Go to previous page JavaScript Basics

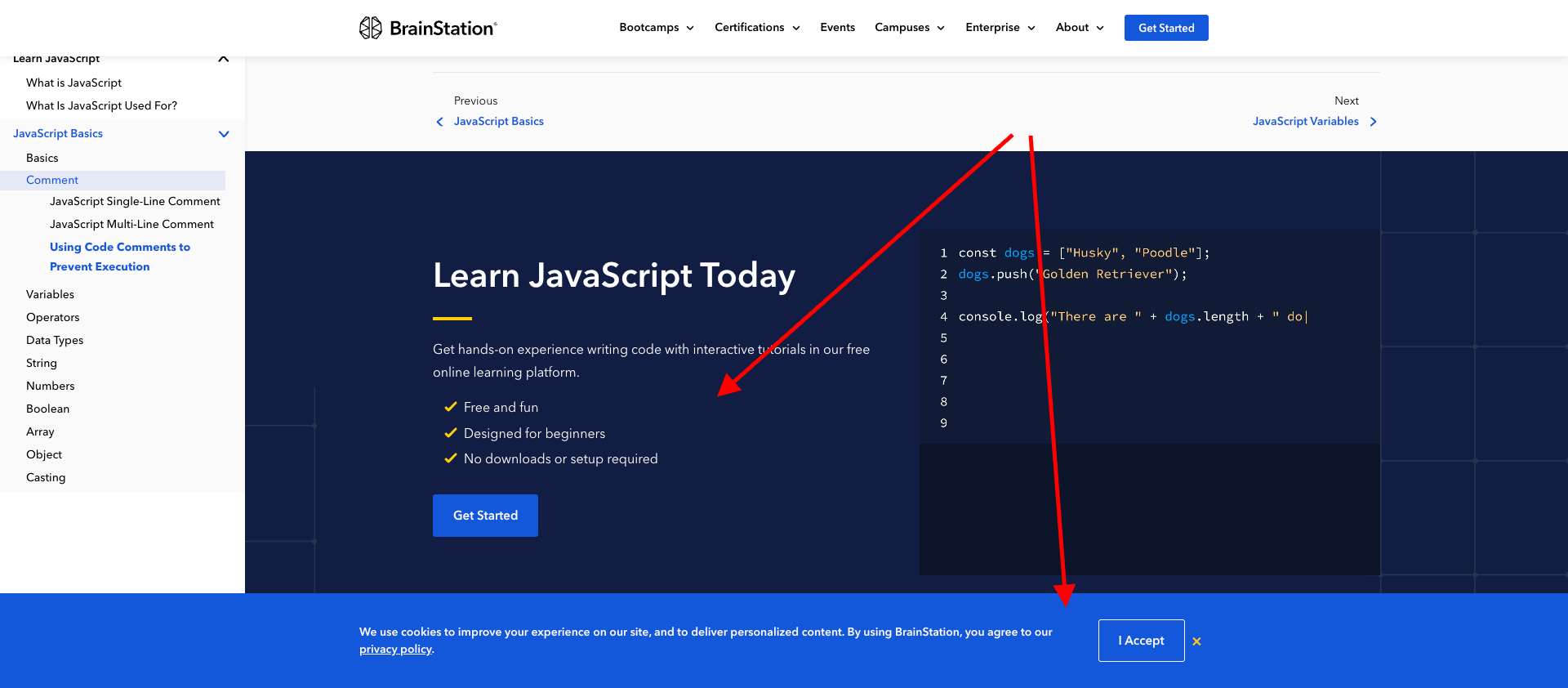tap(499, 122)
